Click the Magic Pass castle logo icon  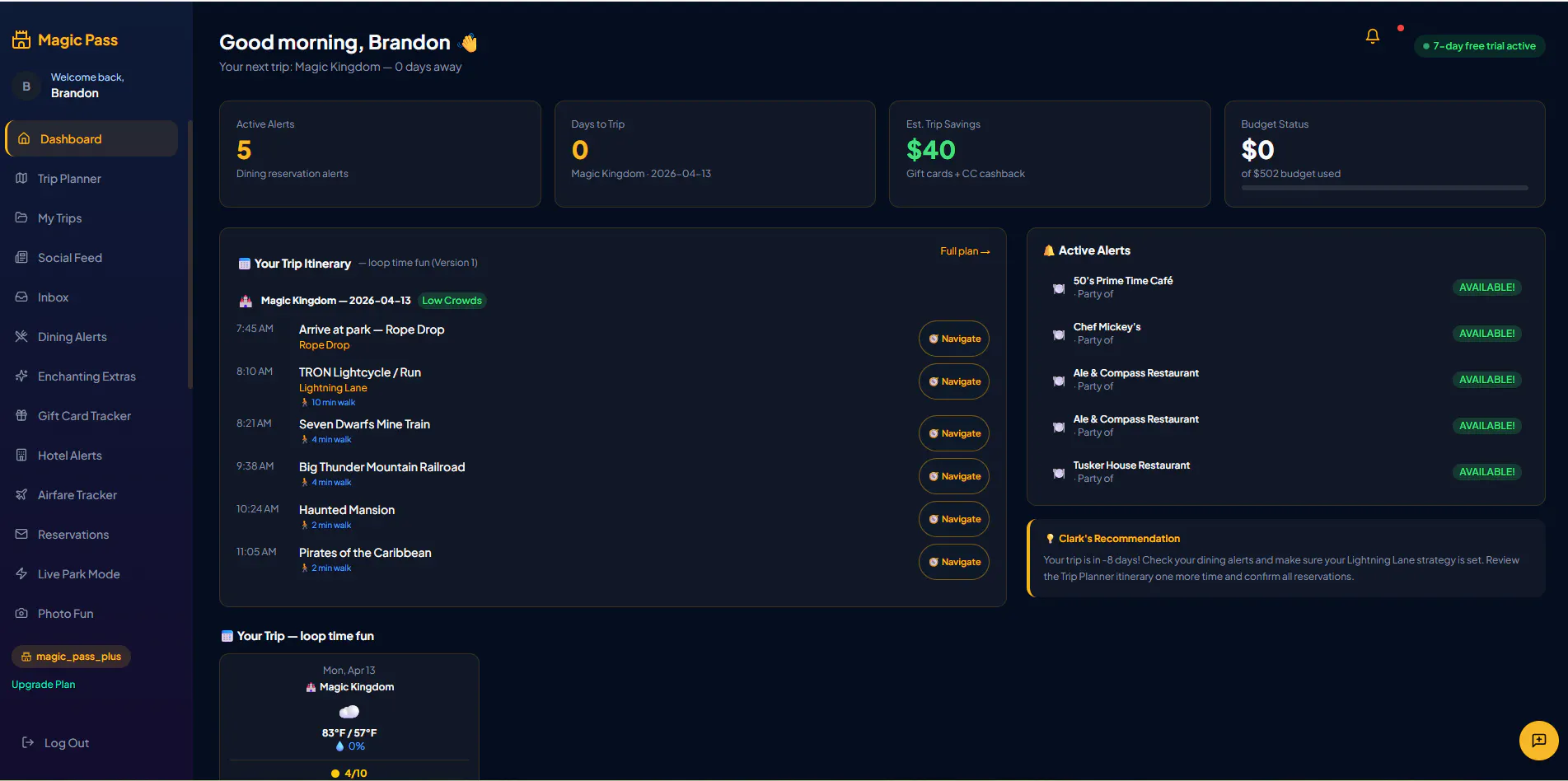point(21,40)
